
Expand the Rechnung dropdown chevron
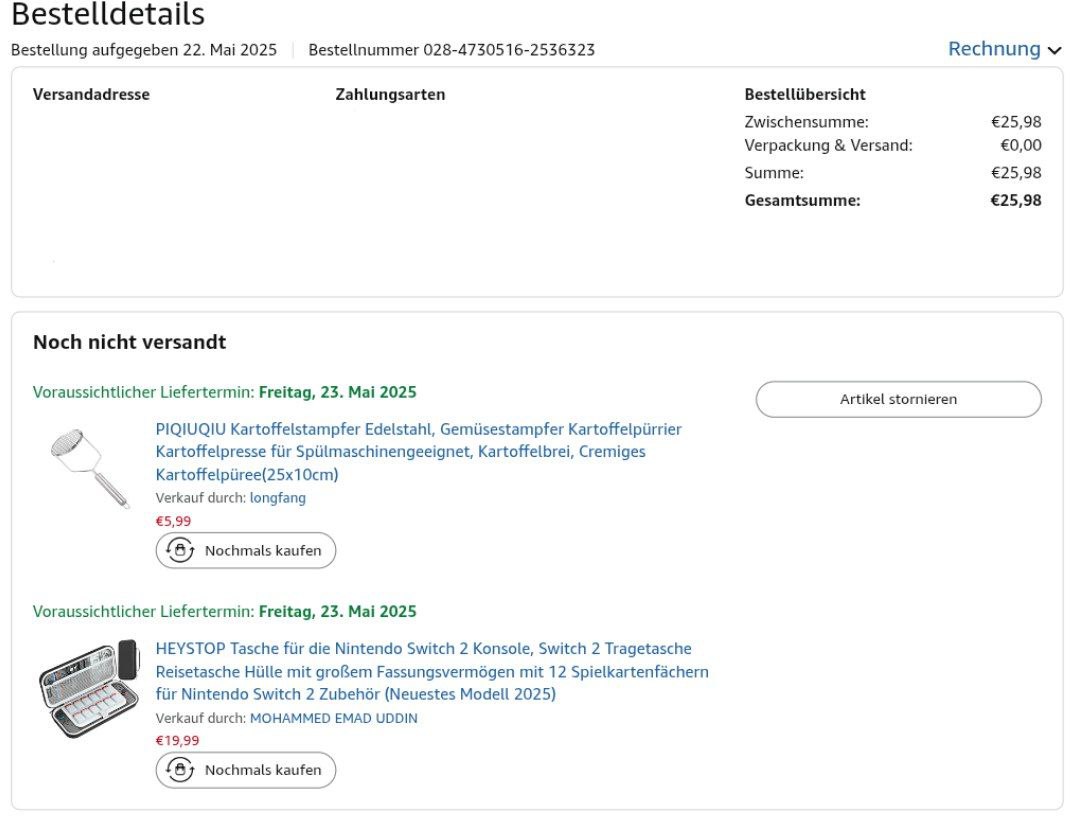click(x=1054, y=50)
